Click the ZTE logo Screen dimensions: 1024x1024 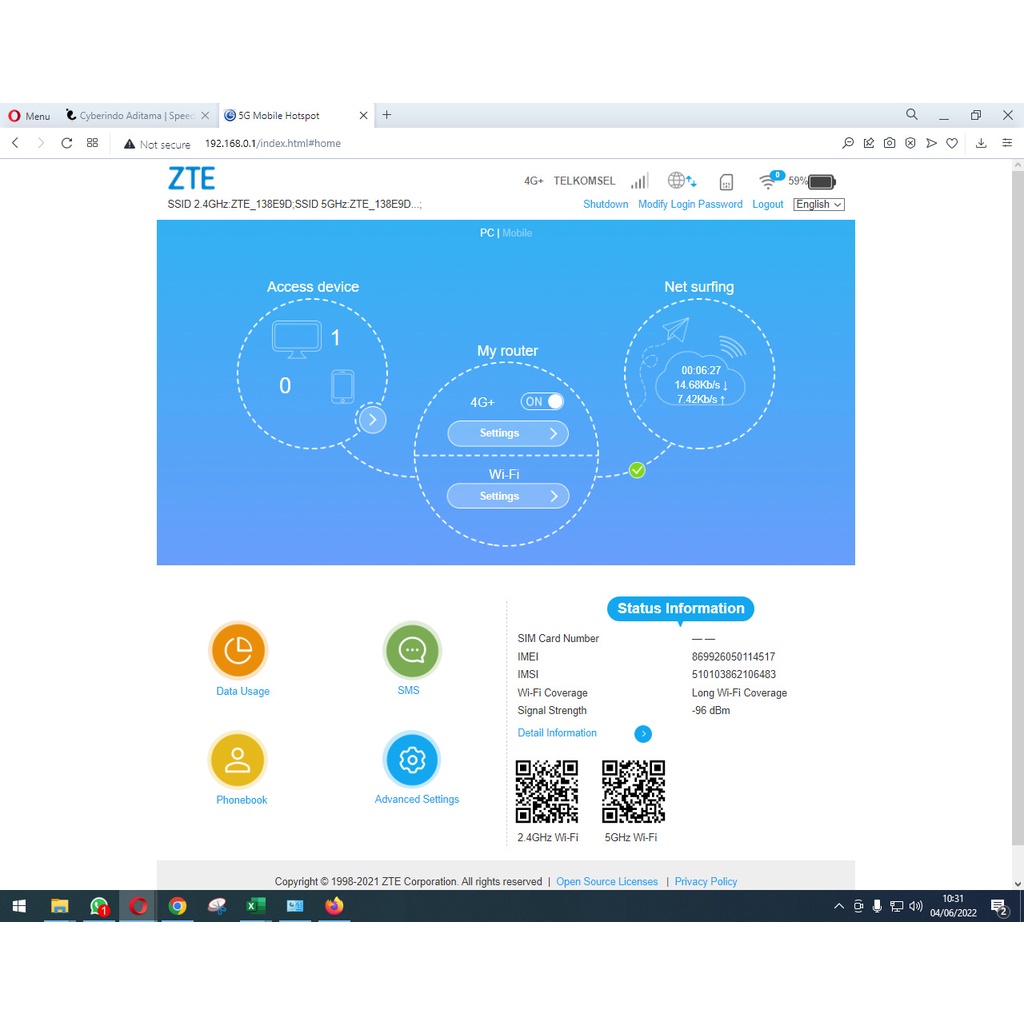pyautogui.click(x=191, y=178)
